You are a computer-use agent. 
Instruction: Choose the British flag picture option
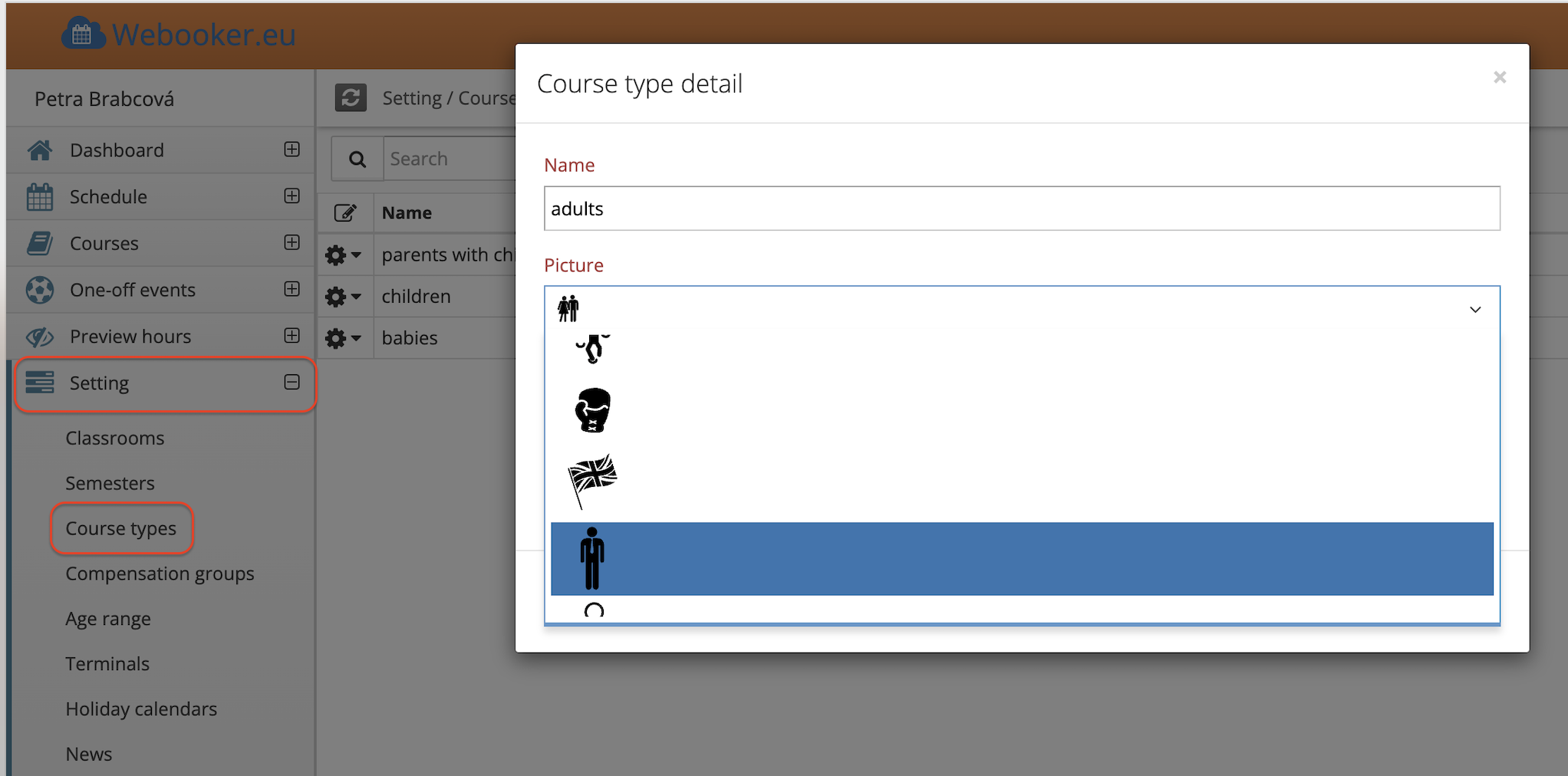pyautogui.click(x=592, y=481)
